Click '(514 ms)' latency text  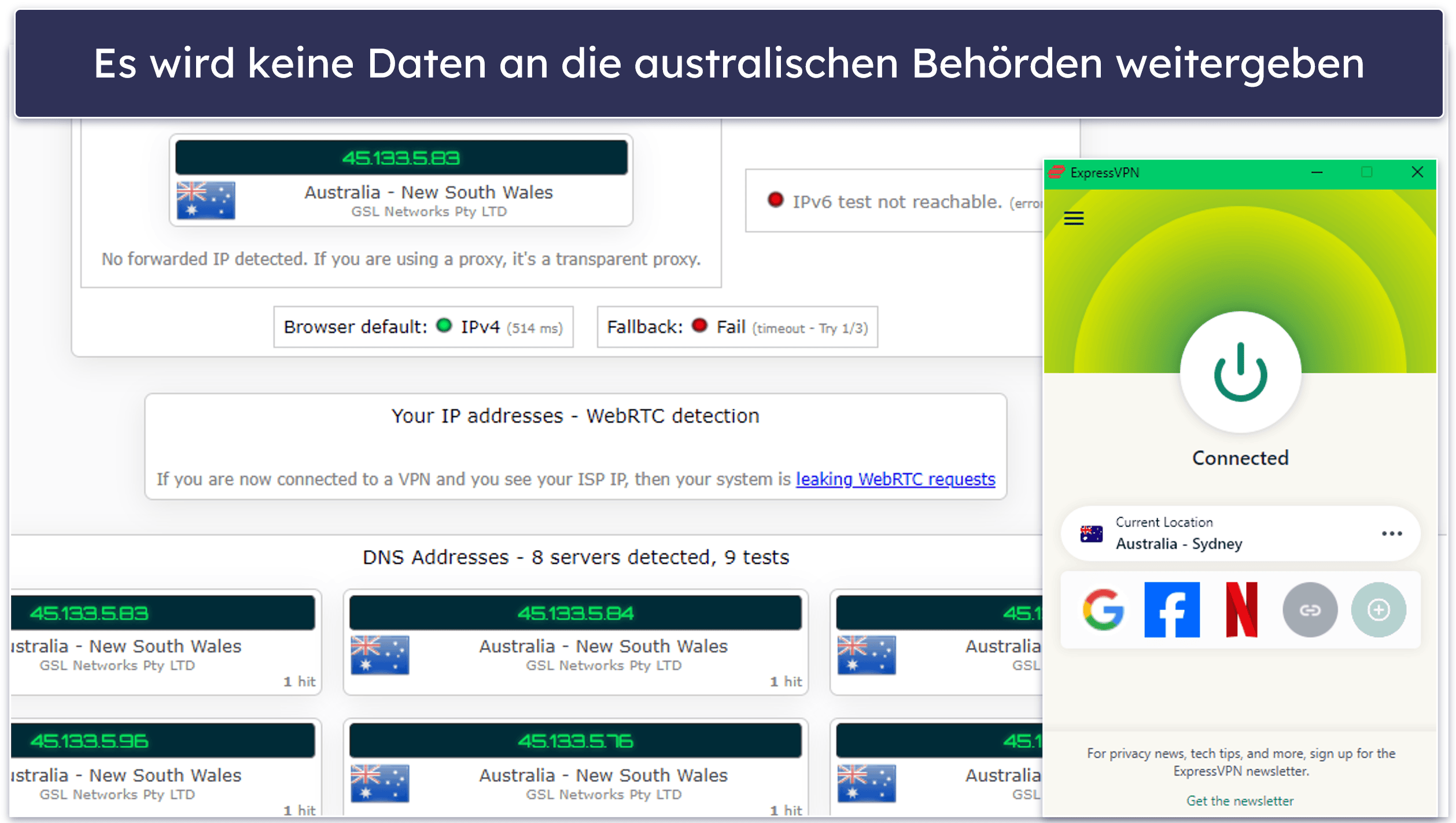tap(535, 329)
